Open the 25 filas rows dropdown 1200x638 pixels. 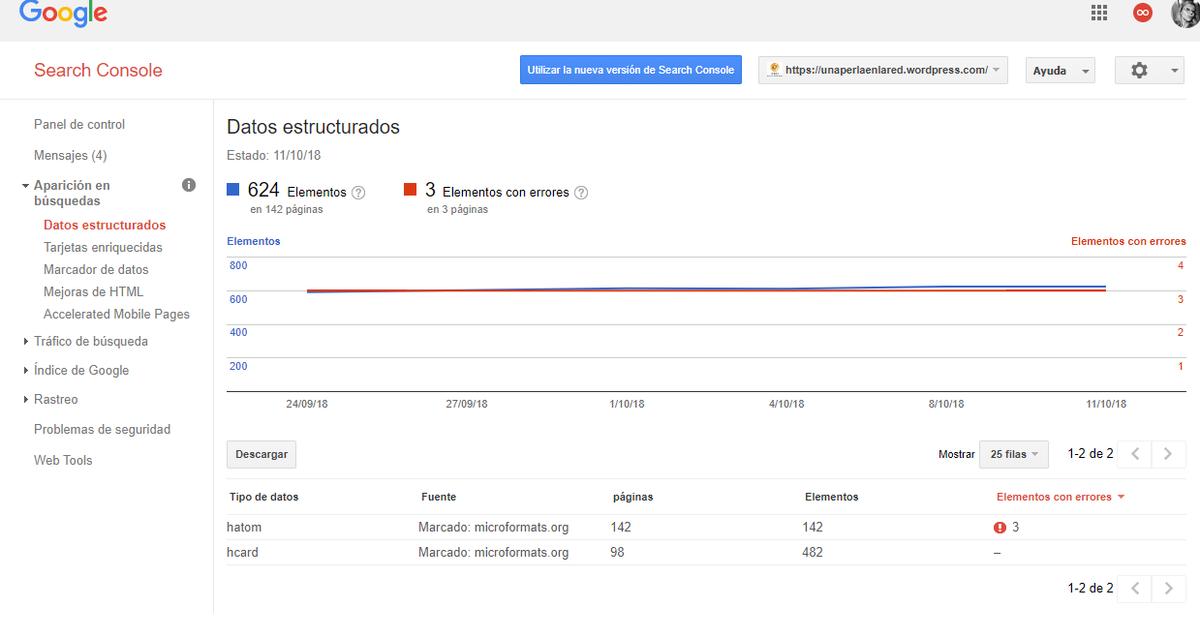pyautogui.click(x=1013, y=453)
